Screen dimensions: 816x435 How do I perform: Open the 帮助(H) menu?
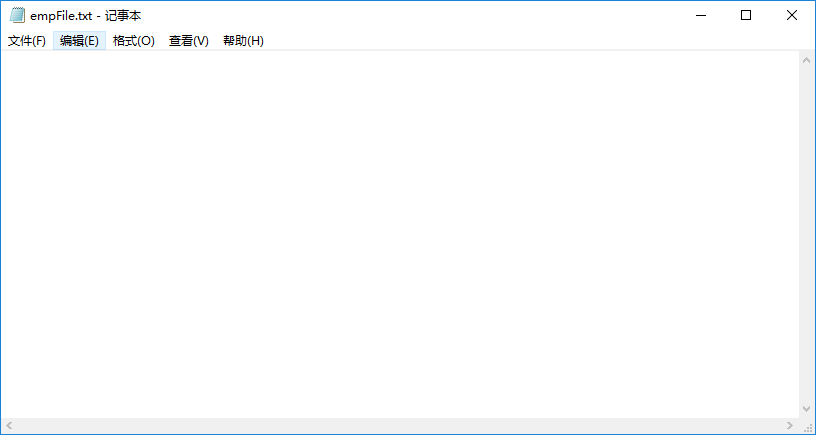pos(243,41)
